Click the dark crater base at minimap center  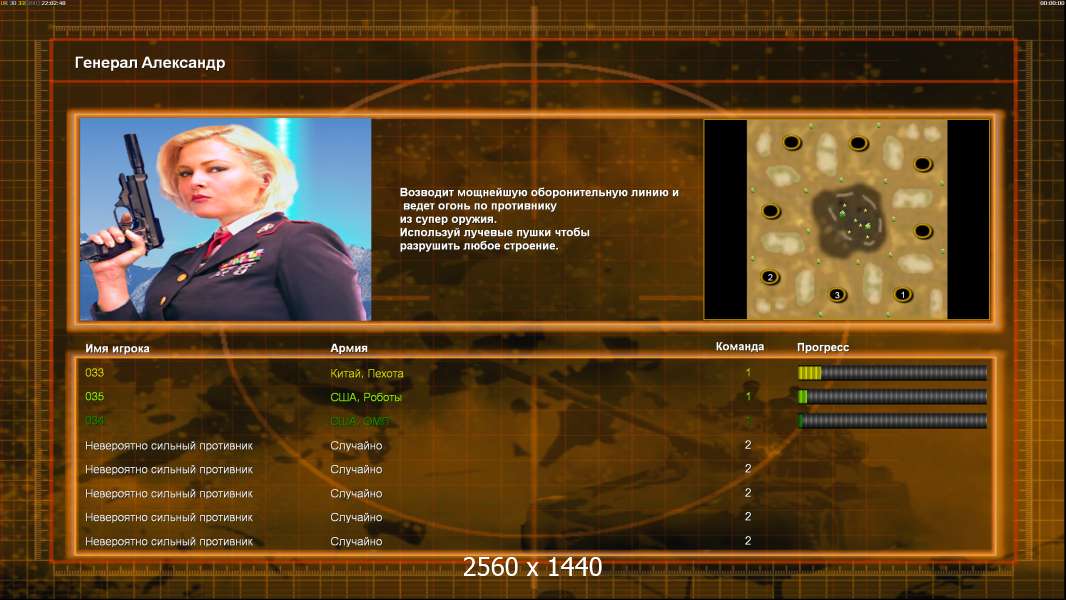click(x=847, y=222)
